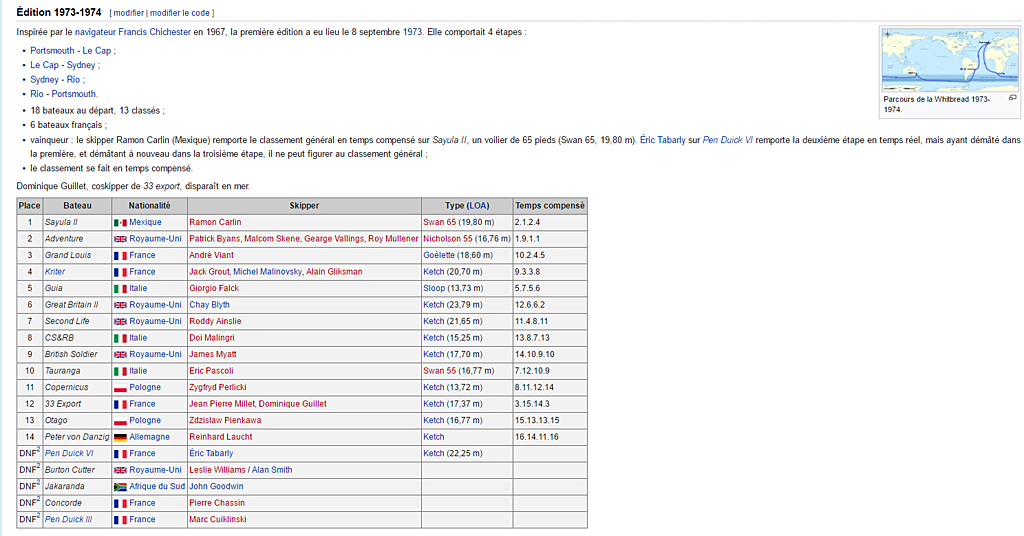Click the UK flag icon in Adventure row

point(120,239)
